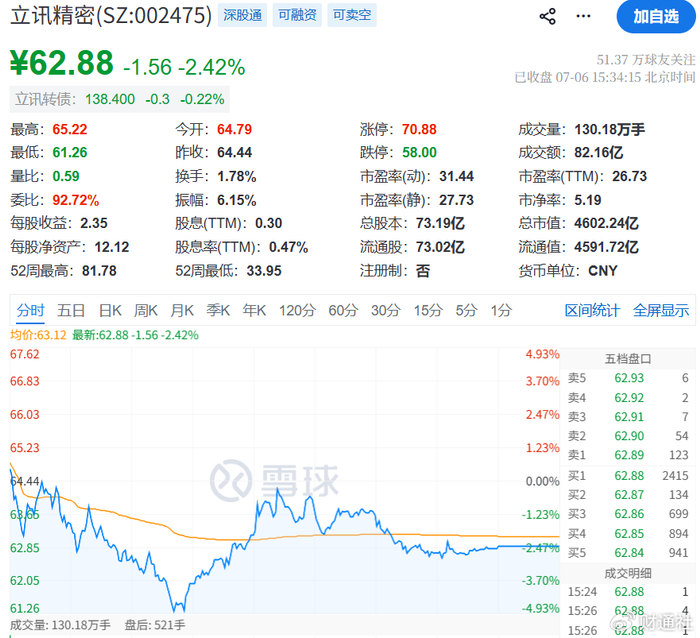Switch to the 五日 chart tab
This screenshot has height=638, width=700.
click(71, 310)
